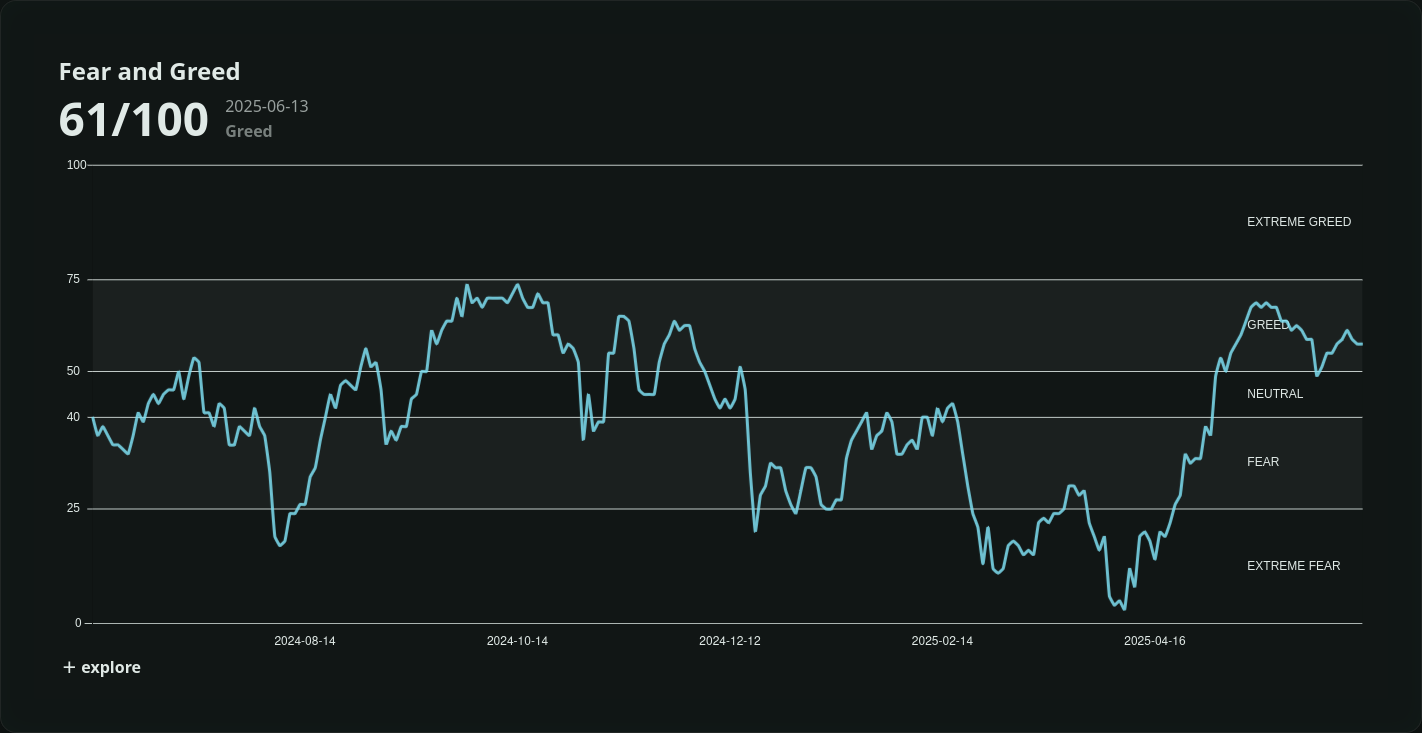
Task: Click the plus icon beside explore
Action: (x=68, y=667)
